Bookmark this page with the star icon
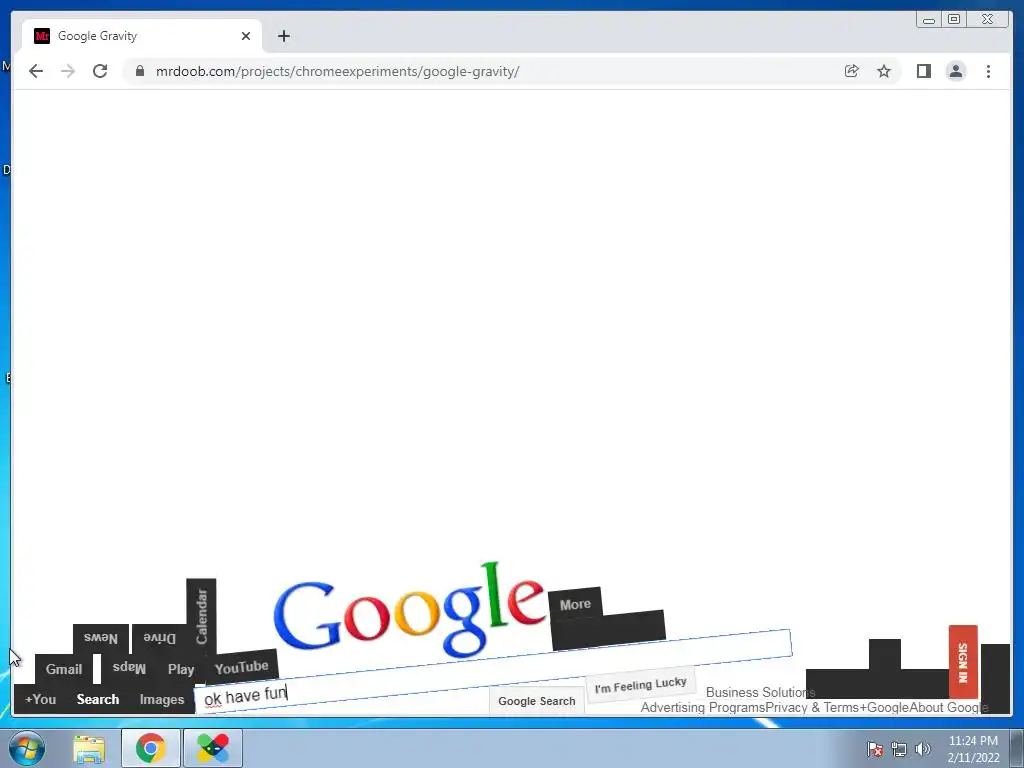This screenshot has width=1024, height=768. pos(884,71)
